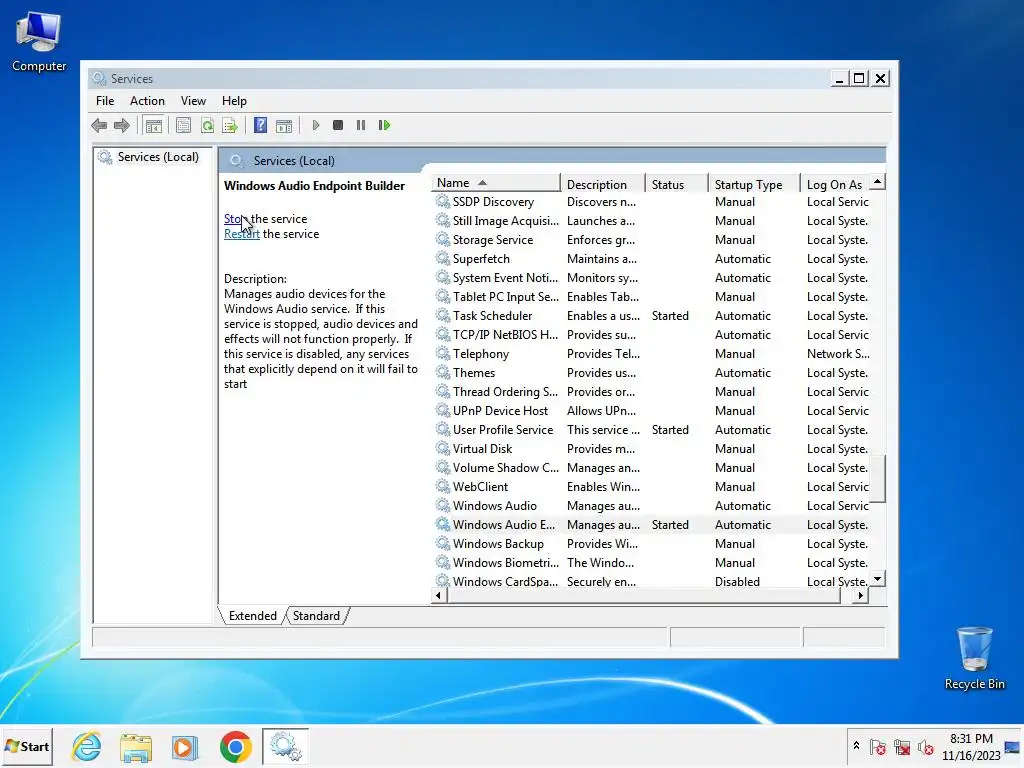Toggle Show/Hide Console Tree toolbar icon
Viewport: 1024px width, 768px height.
[153, 125]
